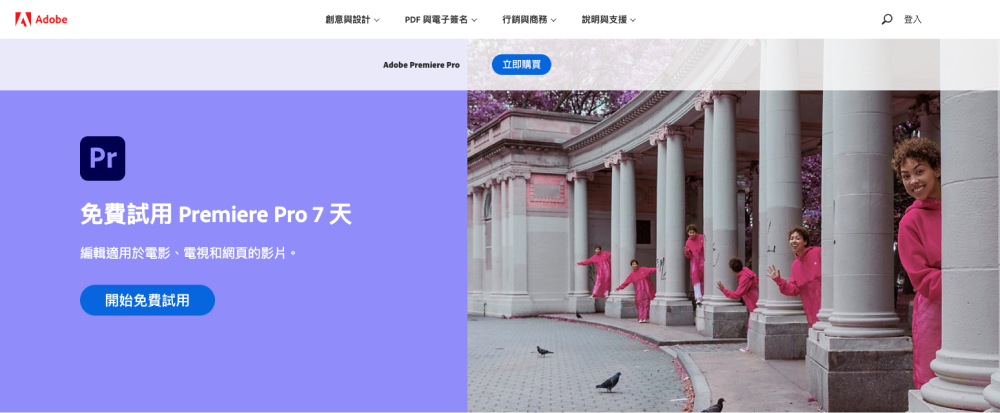This screenshot has height=413, width=1000.
Task: Open the 說明與支援 menu
Action: (603, 19)
